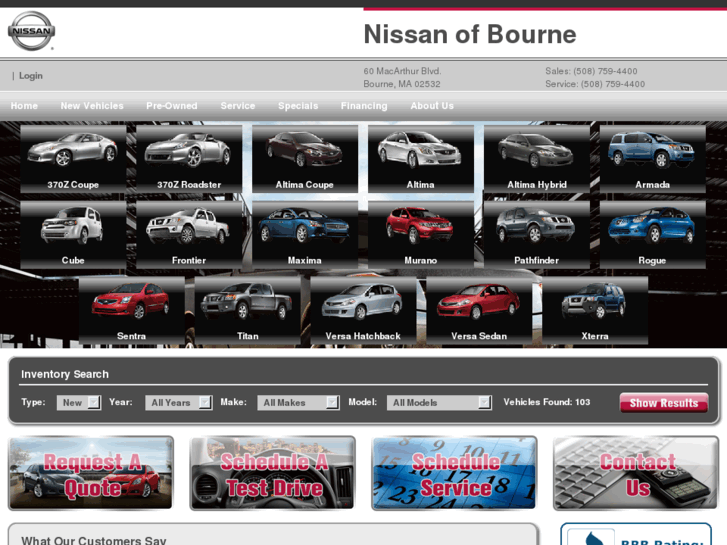Select the Altima Hybrid model tile
This screenshot has height=545, width=727.
pyautogui.click(x=537, y=159)
